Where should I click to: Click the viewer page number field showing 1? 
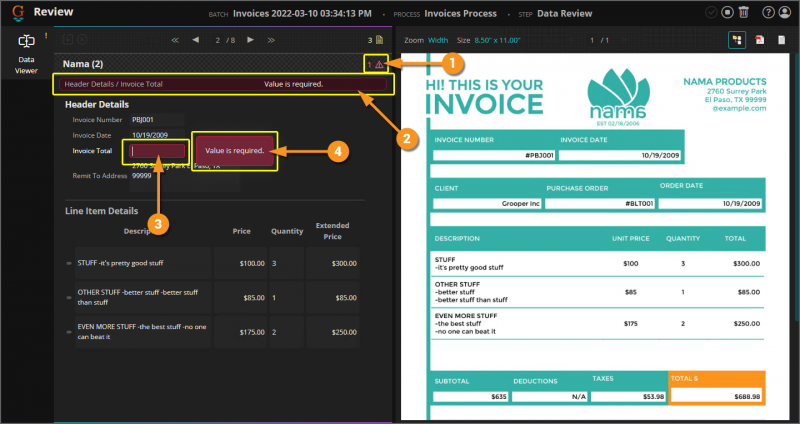click(x=592, y=40)
